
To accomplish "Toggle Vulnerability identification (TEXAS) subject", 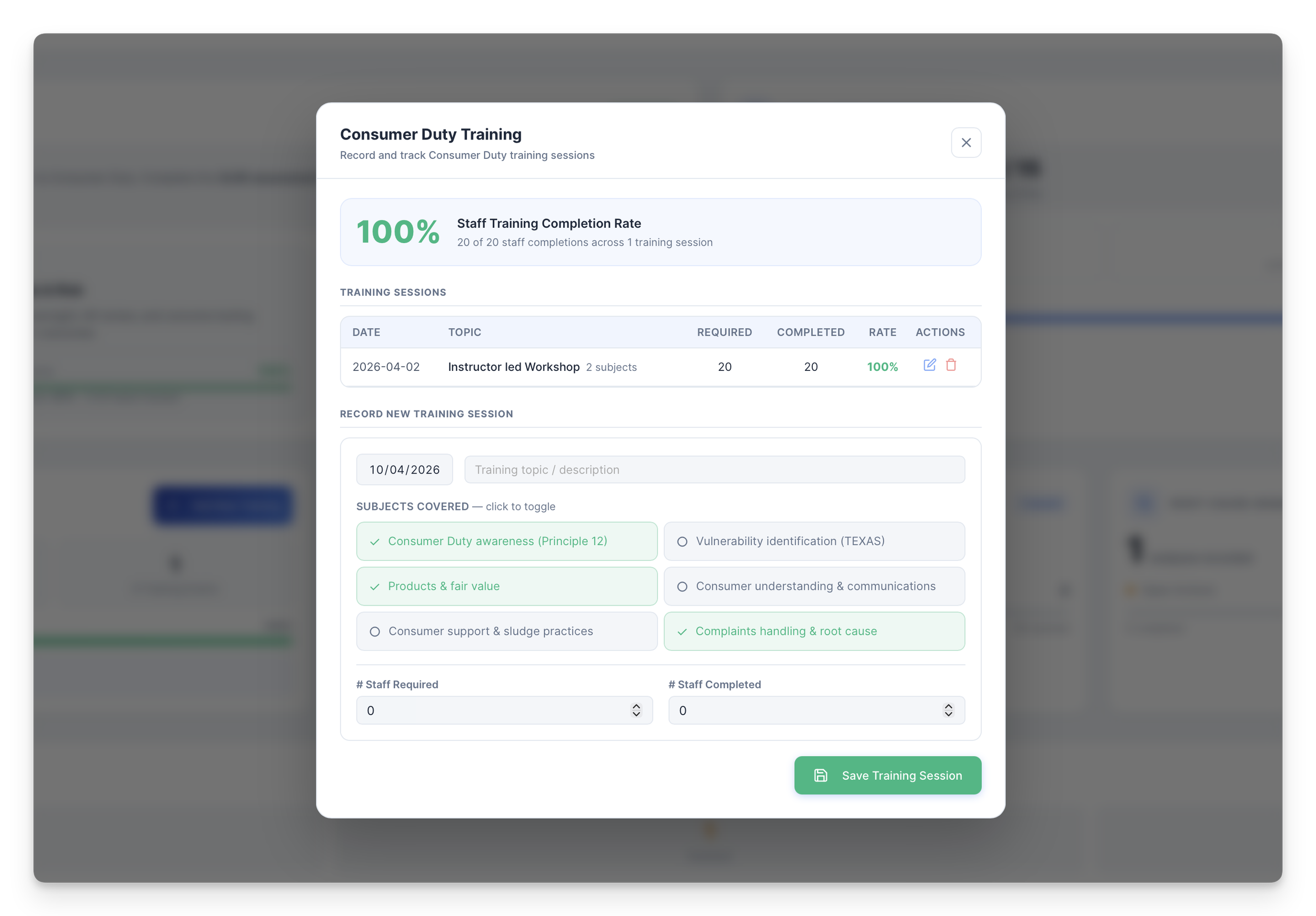I will [x=814, y=541].
